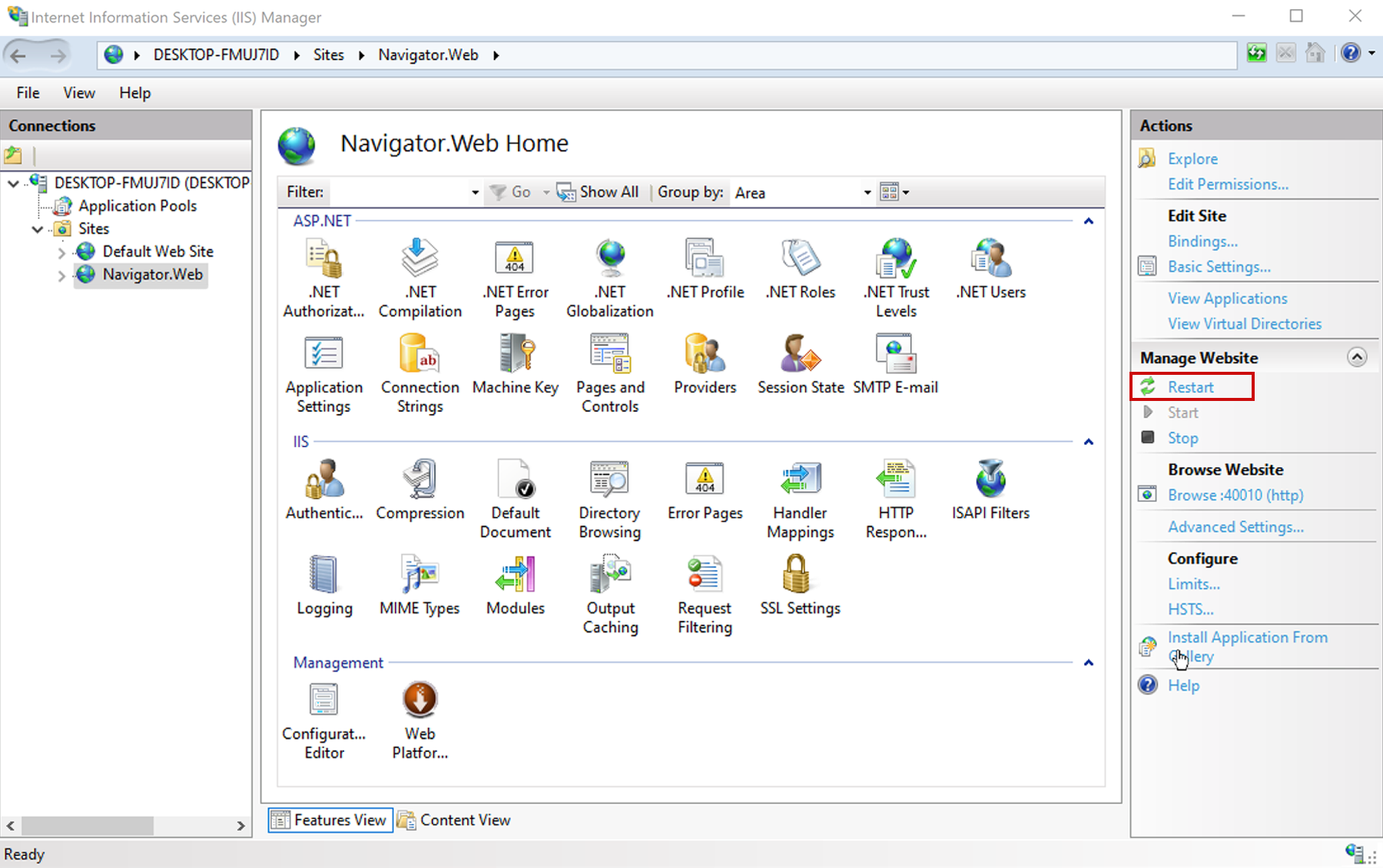Open Bindings for the site
The image size is (1383, 868).
(1202, 241)
